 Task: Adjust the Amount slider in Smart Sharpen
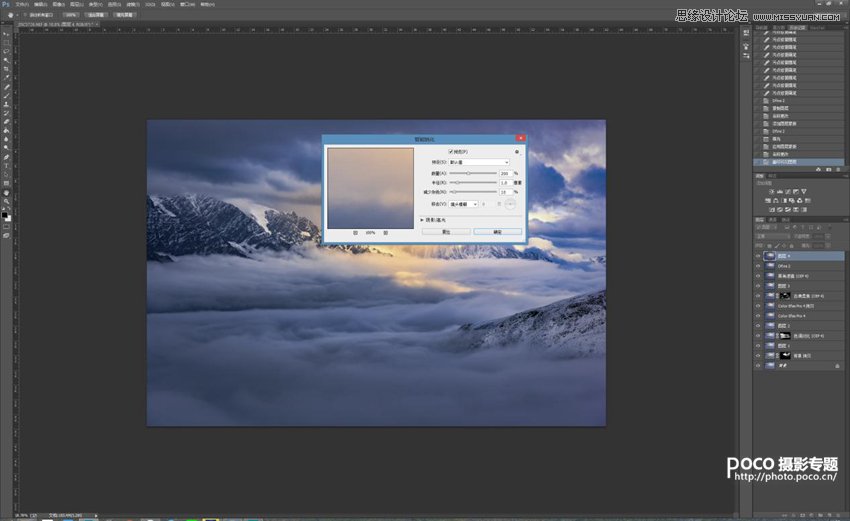[x=468, y=173]
